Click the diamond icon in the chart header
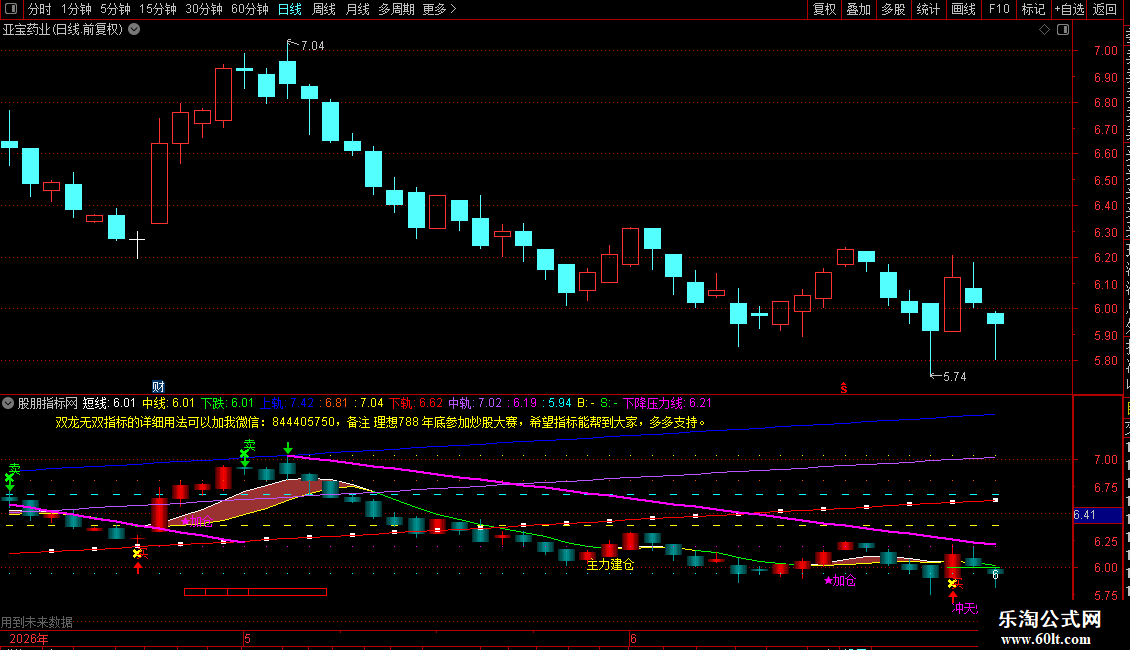This screenshot has height=650, width=1130. [1044, 30]
